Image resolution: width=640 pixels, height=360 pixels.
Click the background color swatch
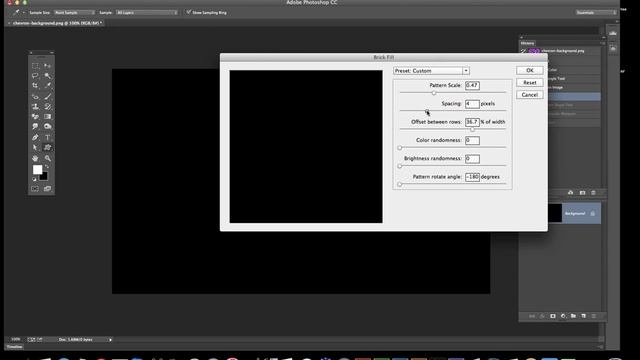44,177
